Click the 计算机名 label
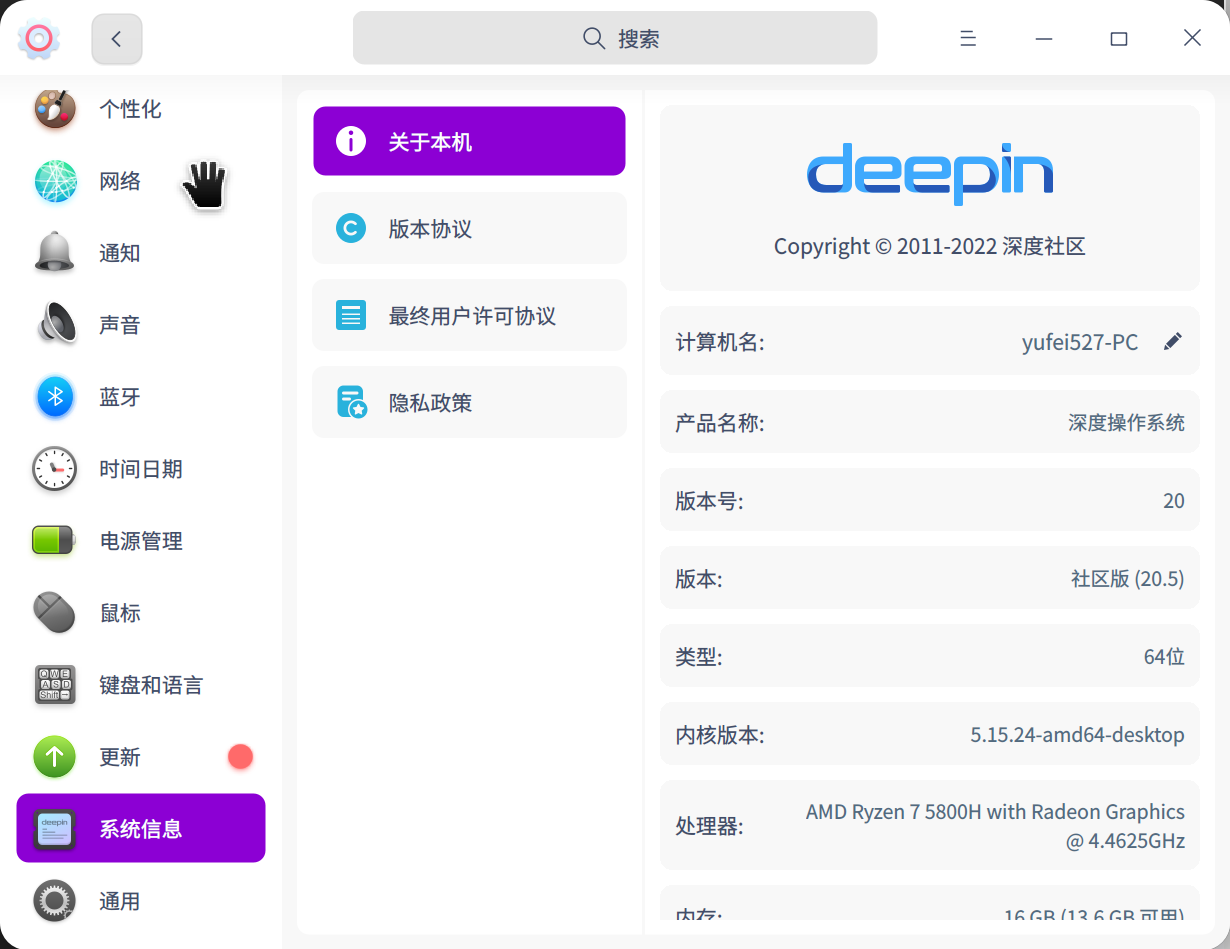This screenshot has height=949, width=1230. coord(720,342)
